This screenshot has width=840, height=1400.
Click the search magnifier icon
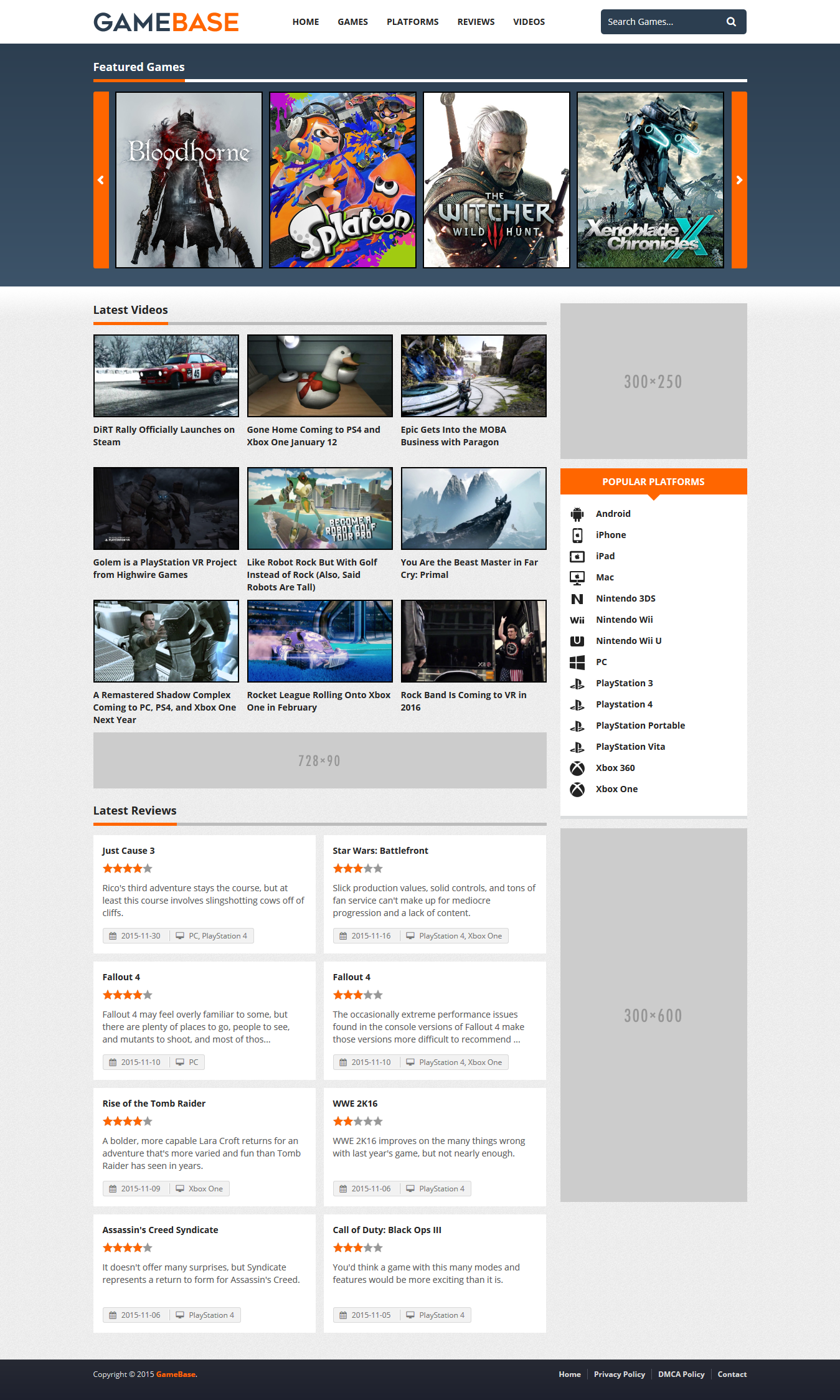coord(731,22)
